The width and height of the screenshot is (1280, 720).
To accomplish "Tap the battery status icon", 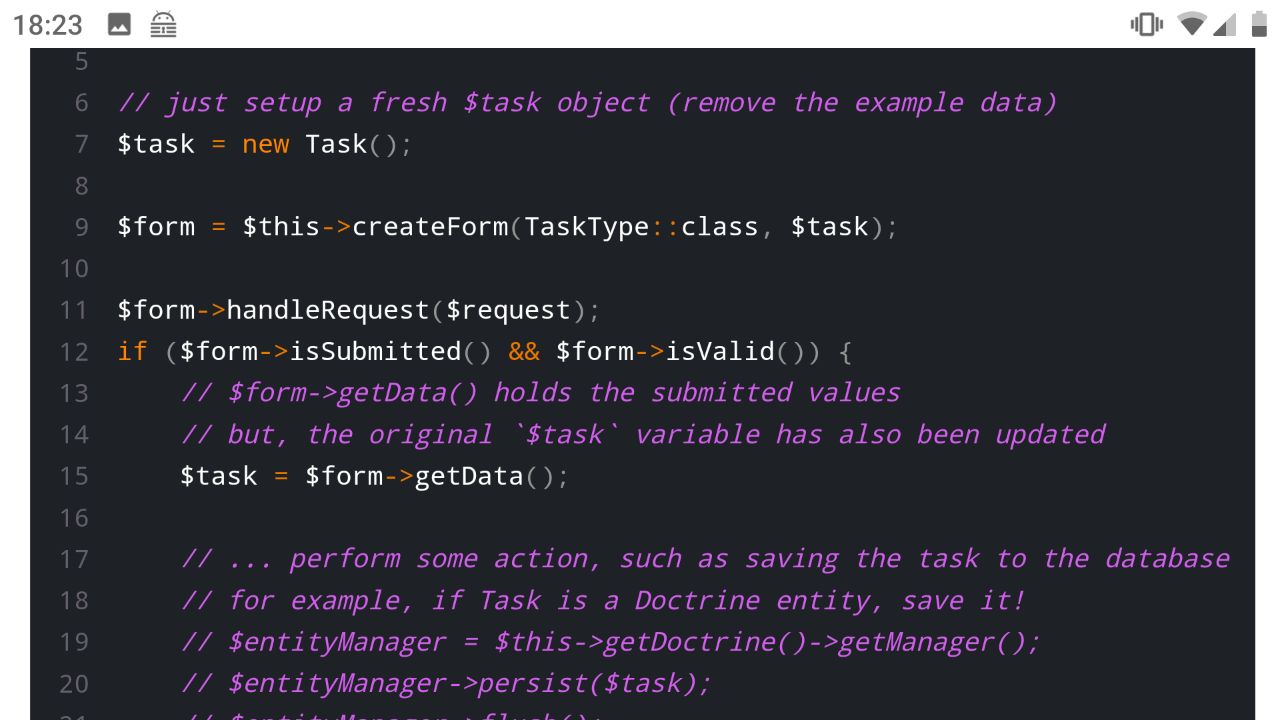I will pyautogui.click(x=1259, y=24).
